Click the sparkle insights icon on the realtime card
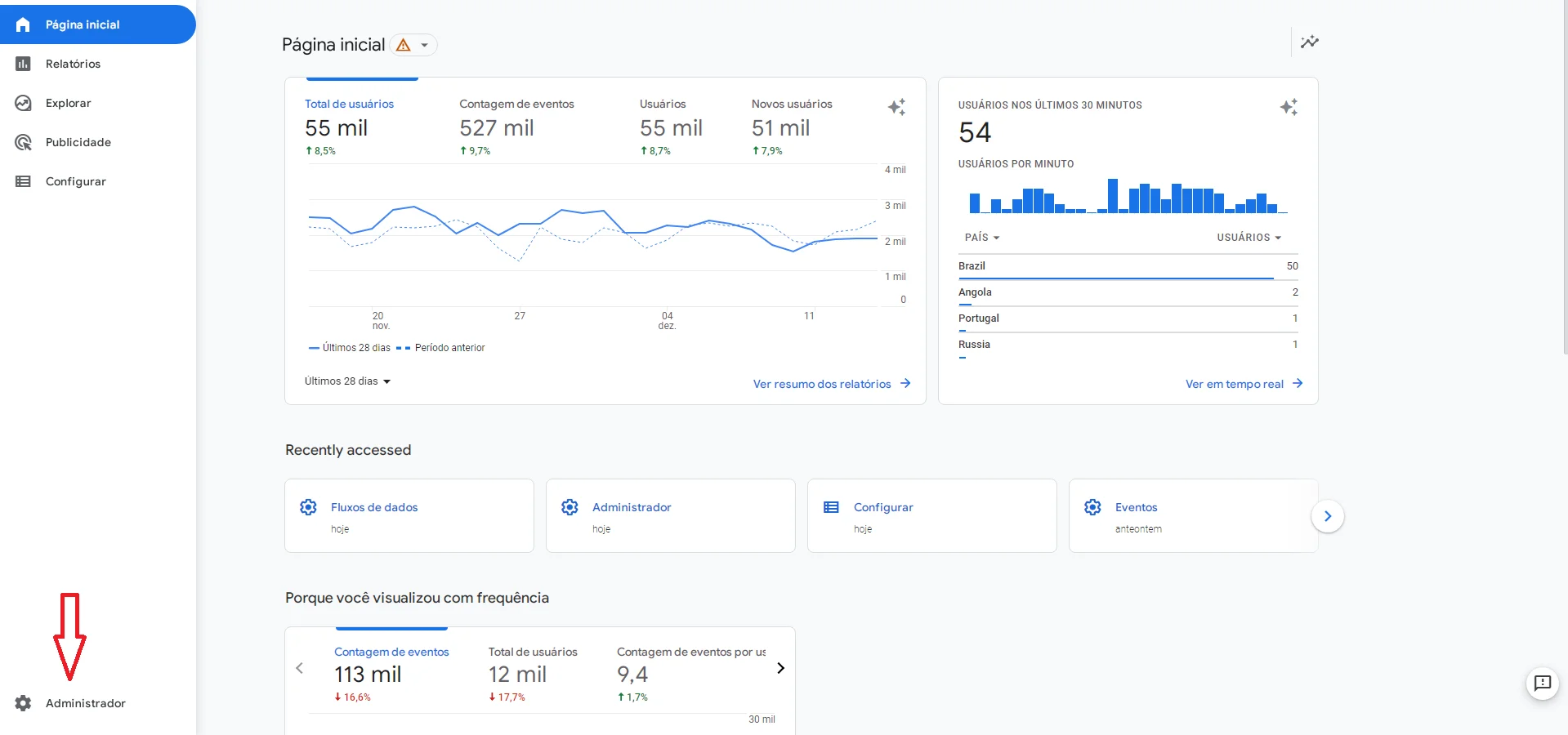 tap(1289, 107)
